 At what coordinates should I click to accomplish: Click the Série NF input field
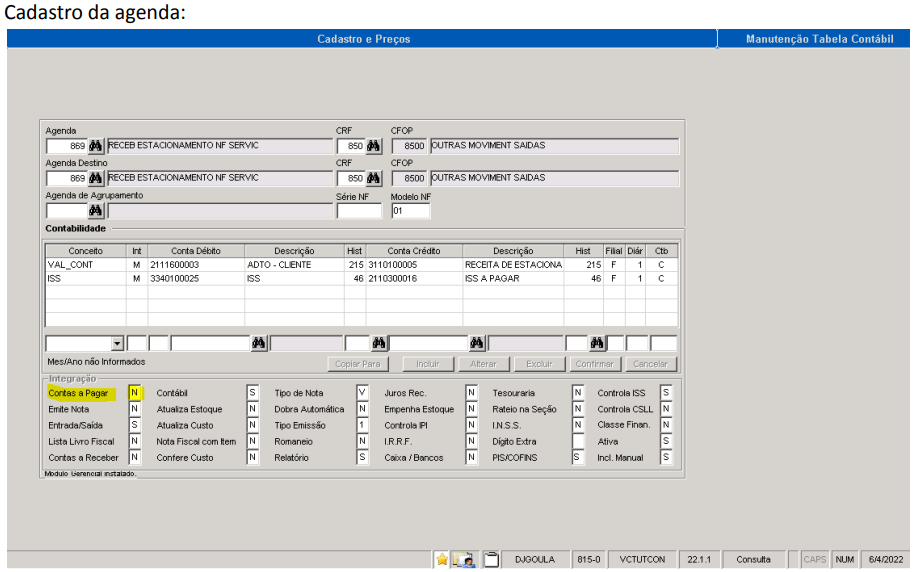[x=359, y=211]
